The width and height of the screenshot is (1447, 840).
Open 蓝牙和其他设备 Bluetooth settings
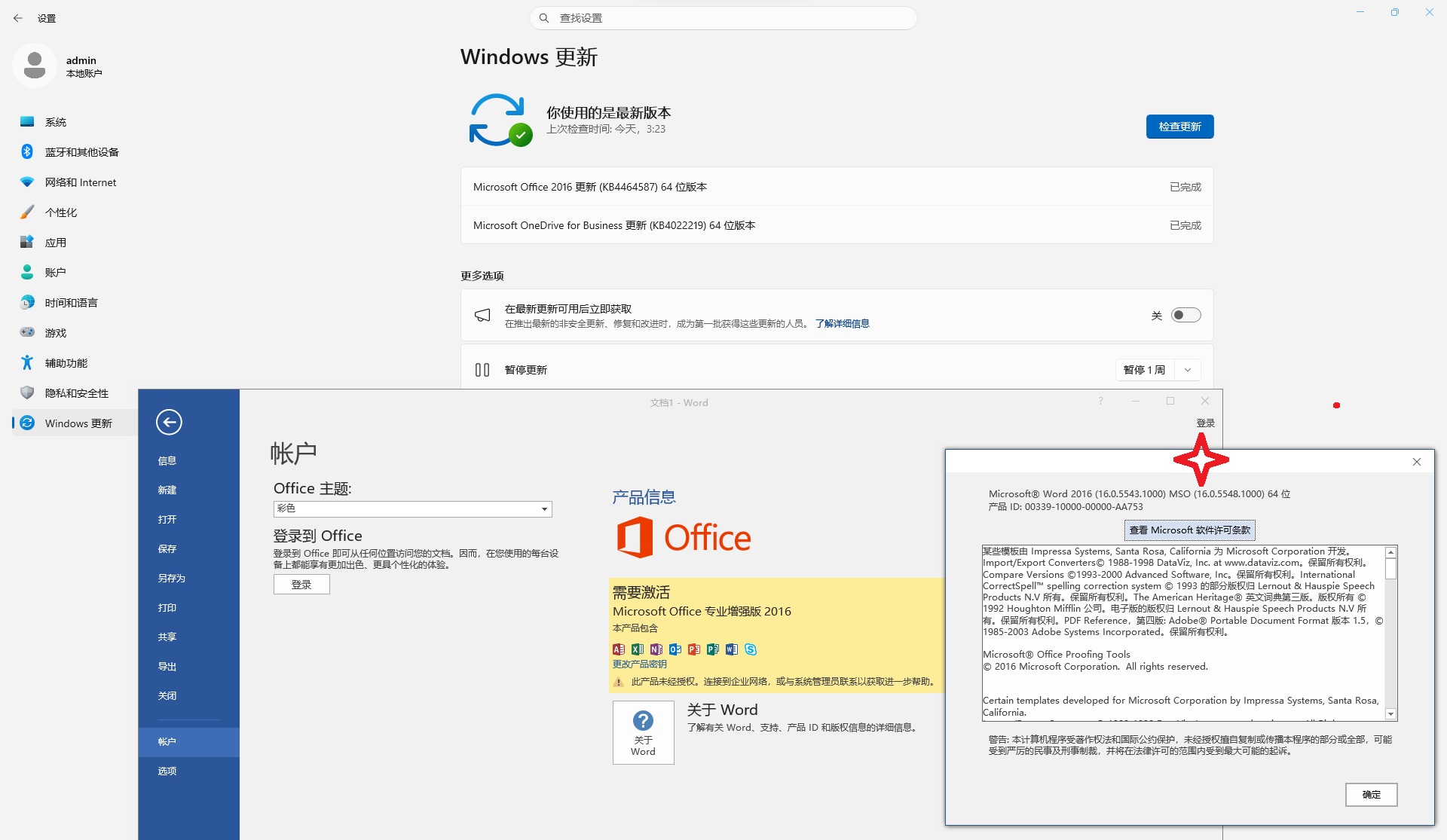point(81,152)
